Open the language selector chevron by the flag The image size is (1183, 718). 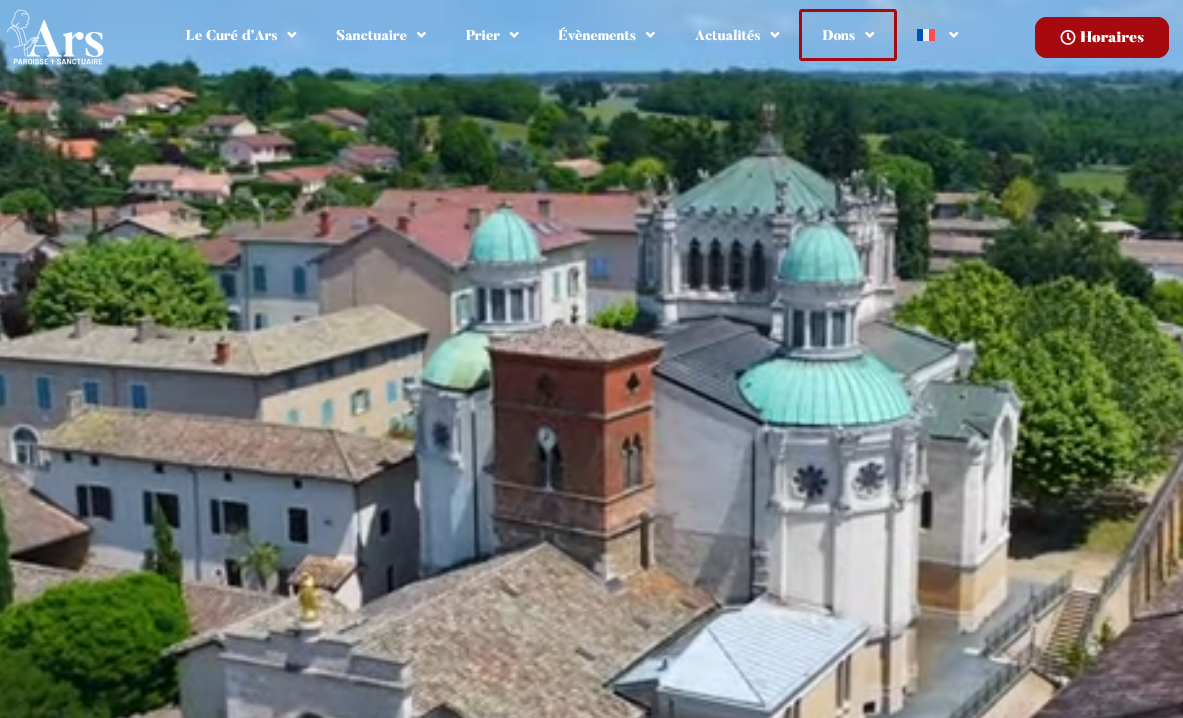953,35
